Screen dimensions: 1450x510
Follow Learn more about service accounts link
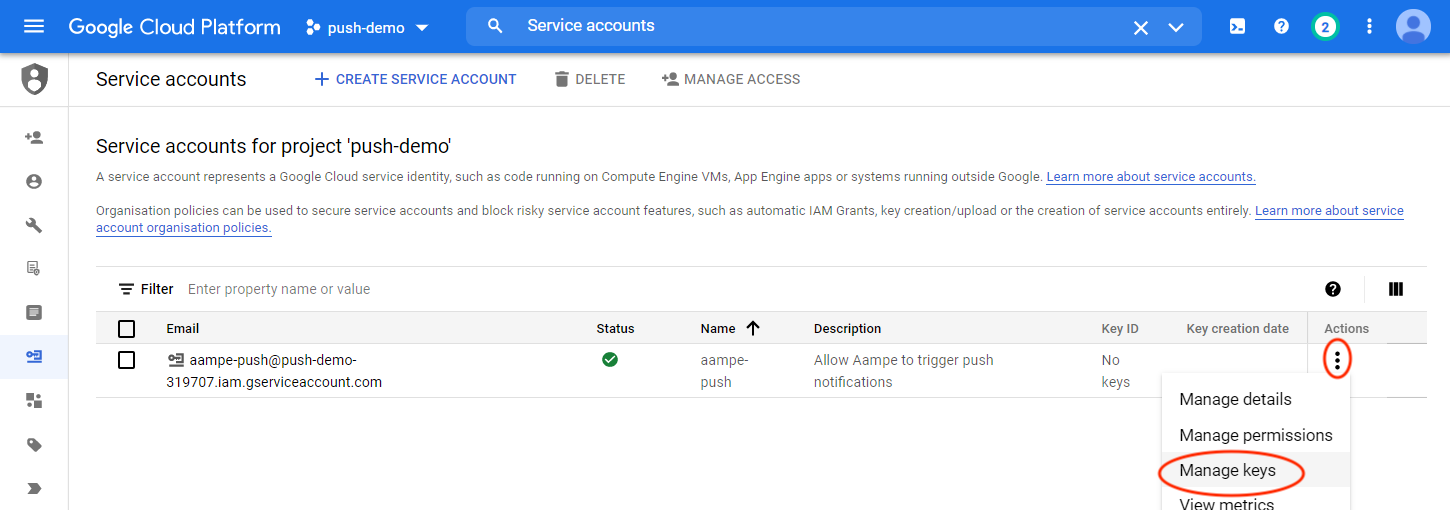[1151, 177]
